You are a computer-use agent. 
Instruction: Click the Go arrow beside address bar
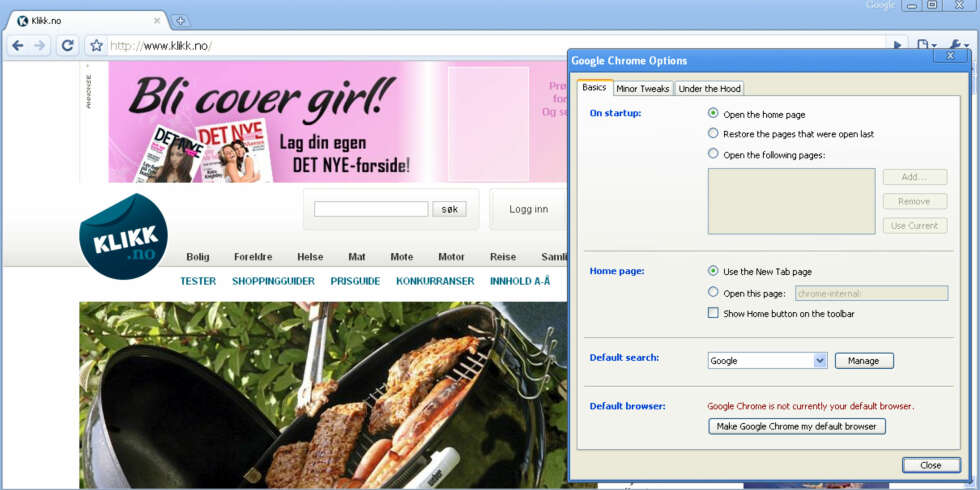898,46
